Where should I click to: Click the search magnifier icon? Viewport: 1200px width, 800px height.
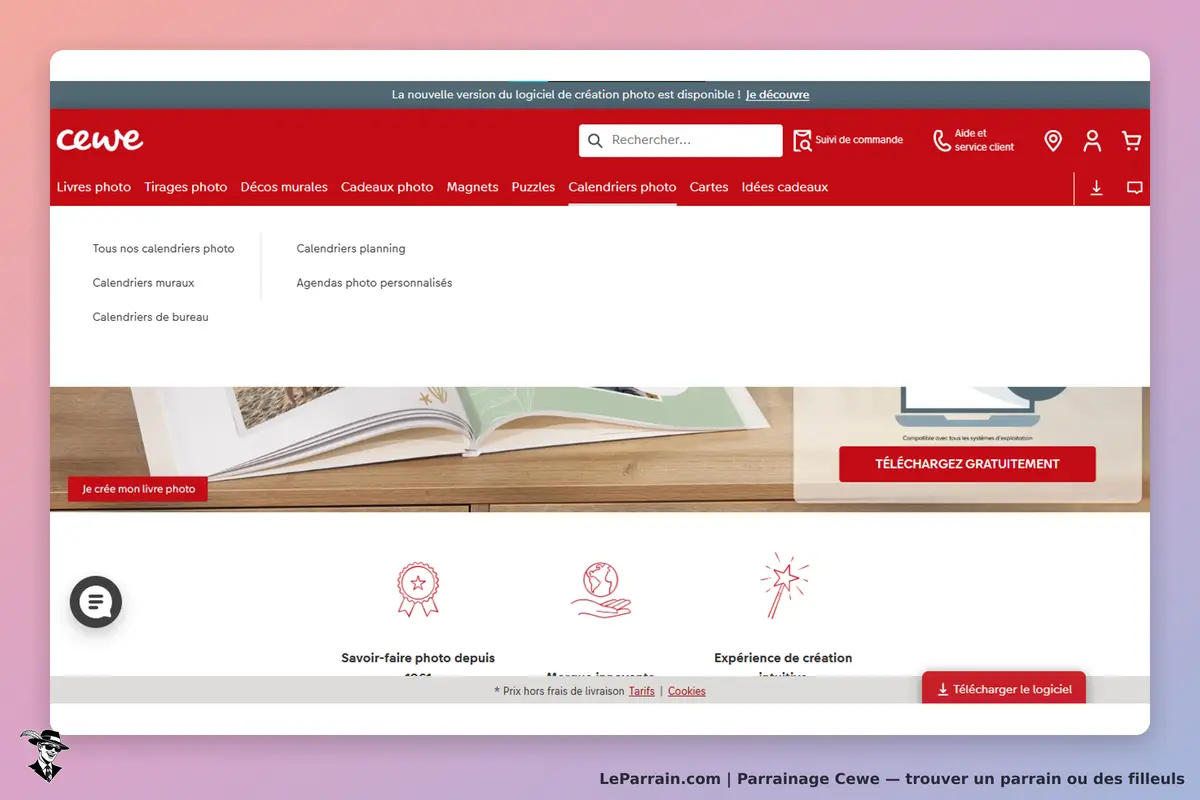pyautogui.click(x=595, y=141)
